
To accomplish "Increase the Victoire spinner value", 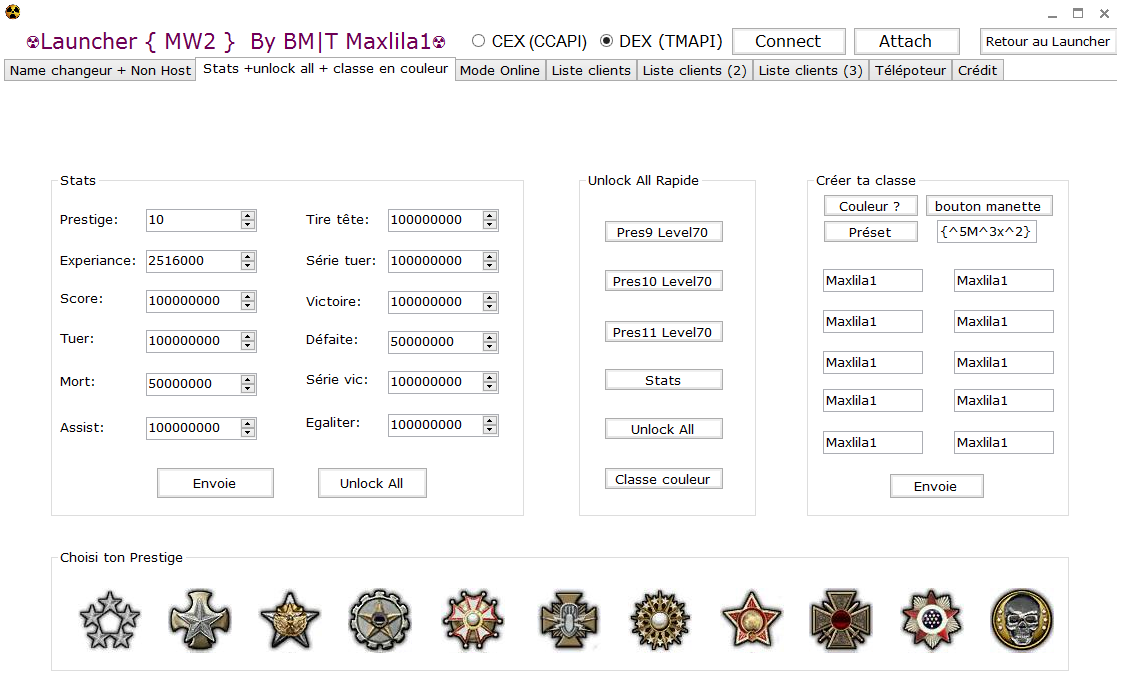I will point(489,297).
